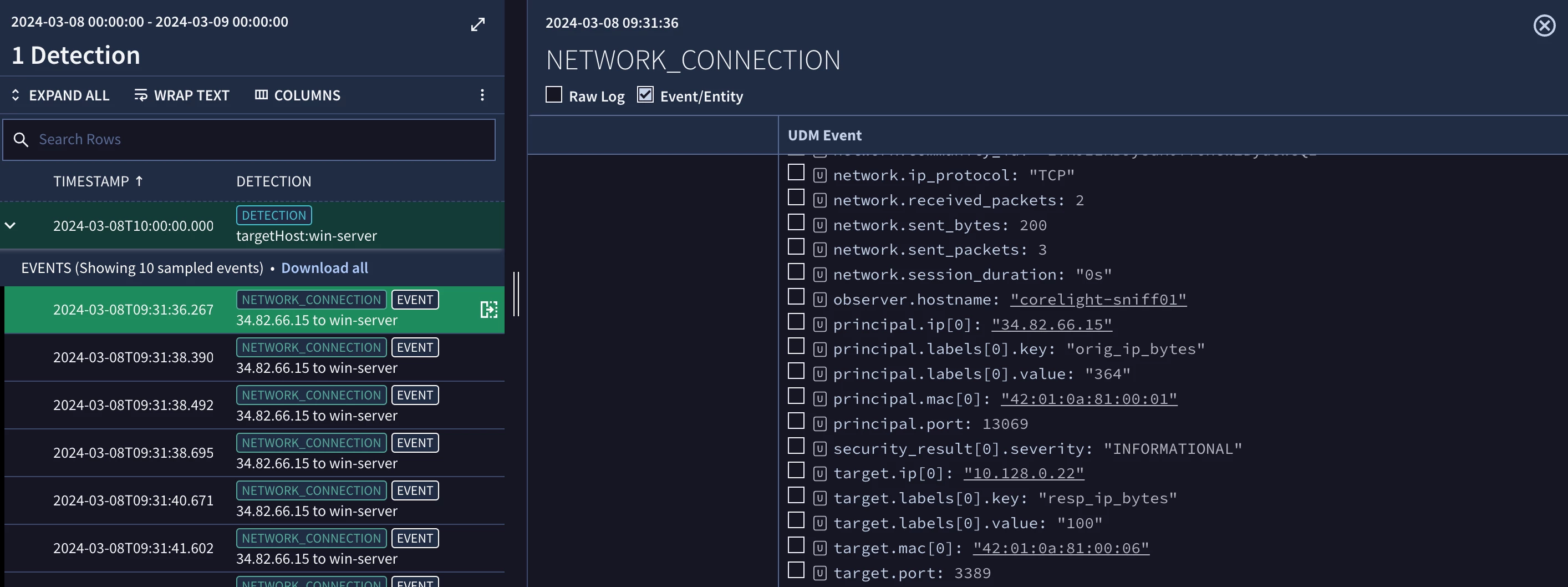The width and height of the screenshot is (1568, 587).
Task: Click the U icon beside principal.ip[0]
Action: [820, 325]
